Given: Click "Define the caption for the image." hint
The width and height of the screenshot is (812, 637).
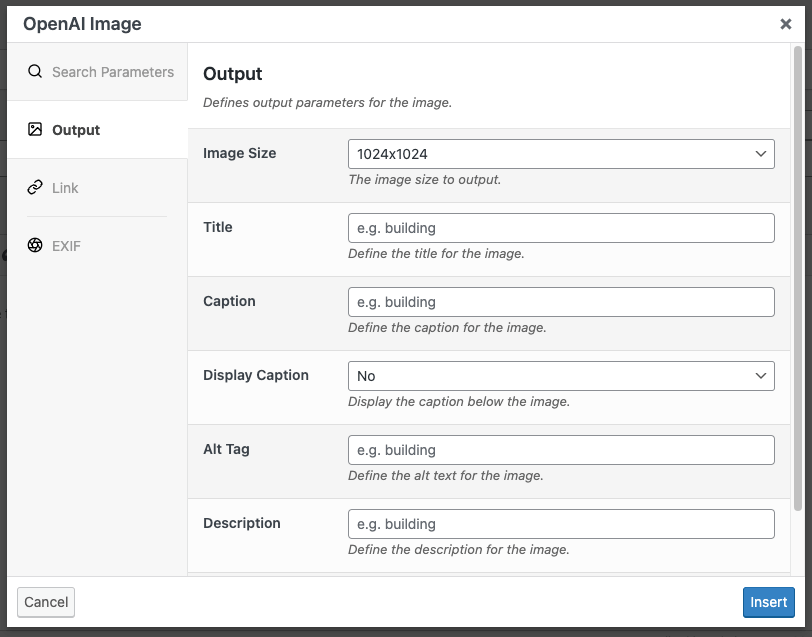Looking at the screenshot, I should tap(447, 328).
